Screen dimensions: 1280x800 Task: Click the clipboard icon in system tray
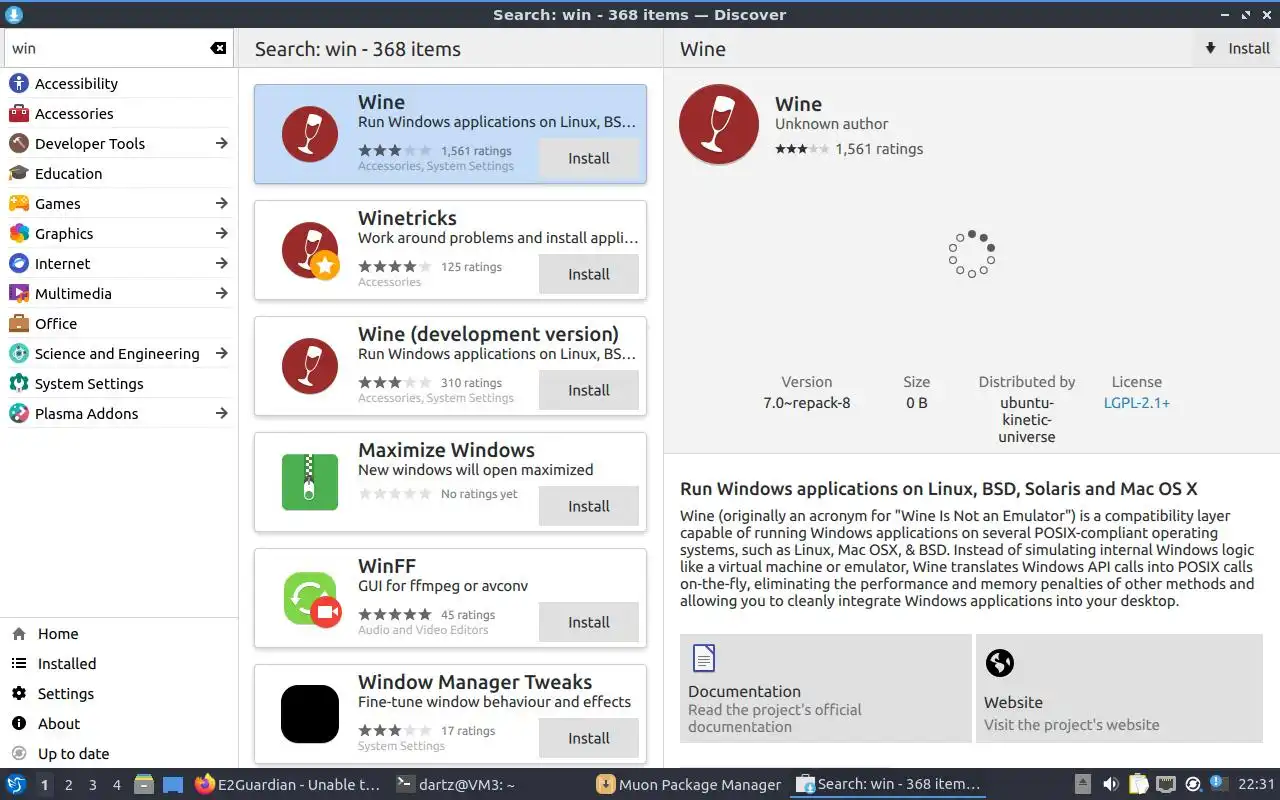[1138, 784]
